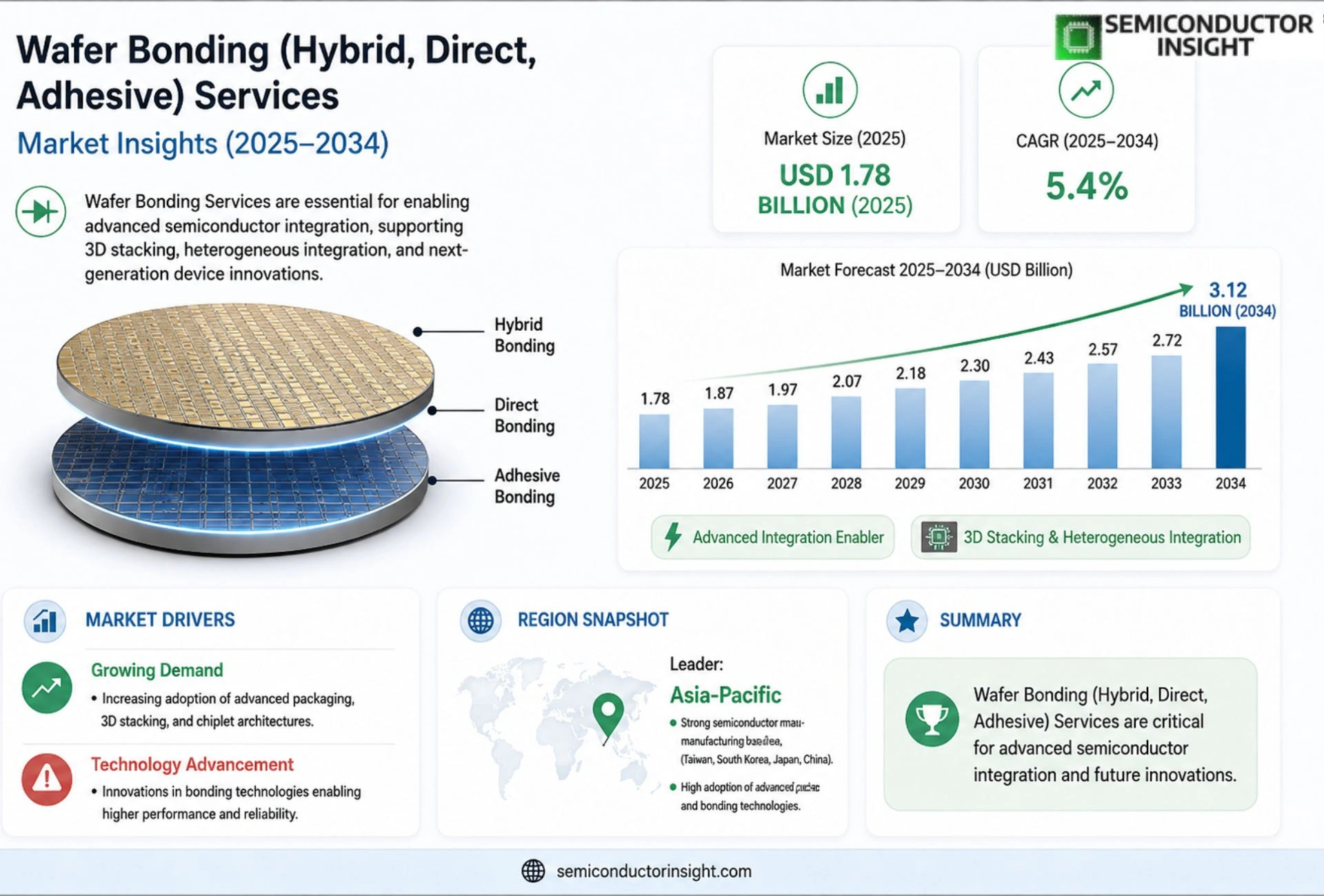Click the MARKET DRIVERS heading
Image resolution: width=1324 pixels, height=896 pixels.
160,620
